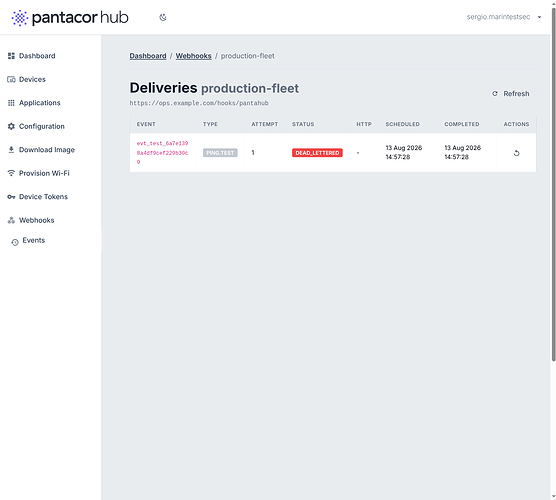Click the Configuration gear icon
The height and width of the screenshot is (500, 556).
11,126
